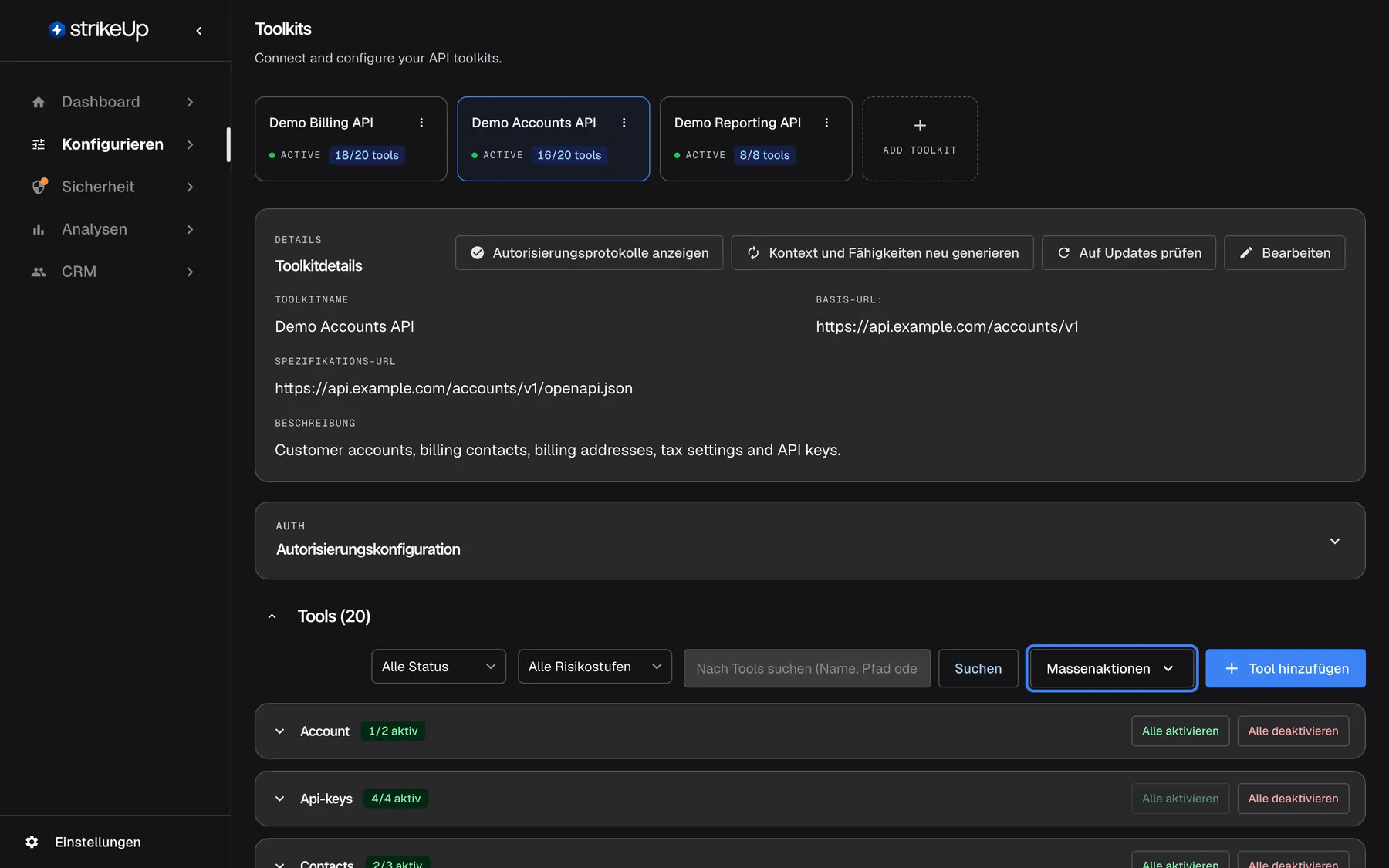Expand the CRM submenu arrow
This screenshot has width=1389, height=868.
click(x=190, y=272)
